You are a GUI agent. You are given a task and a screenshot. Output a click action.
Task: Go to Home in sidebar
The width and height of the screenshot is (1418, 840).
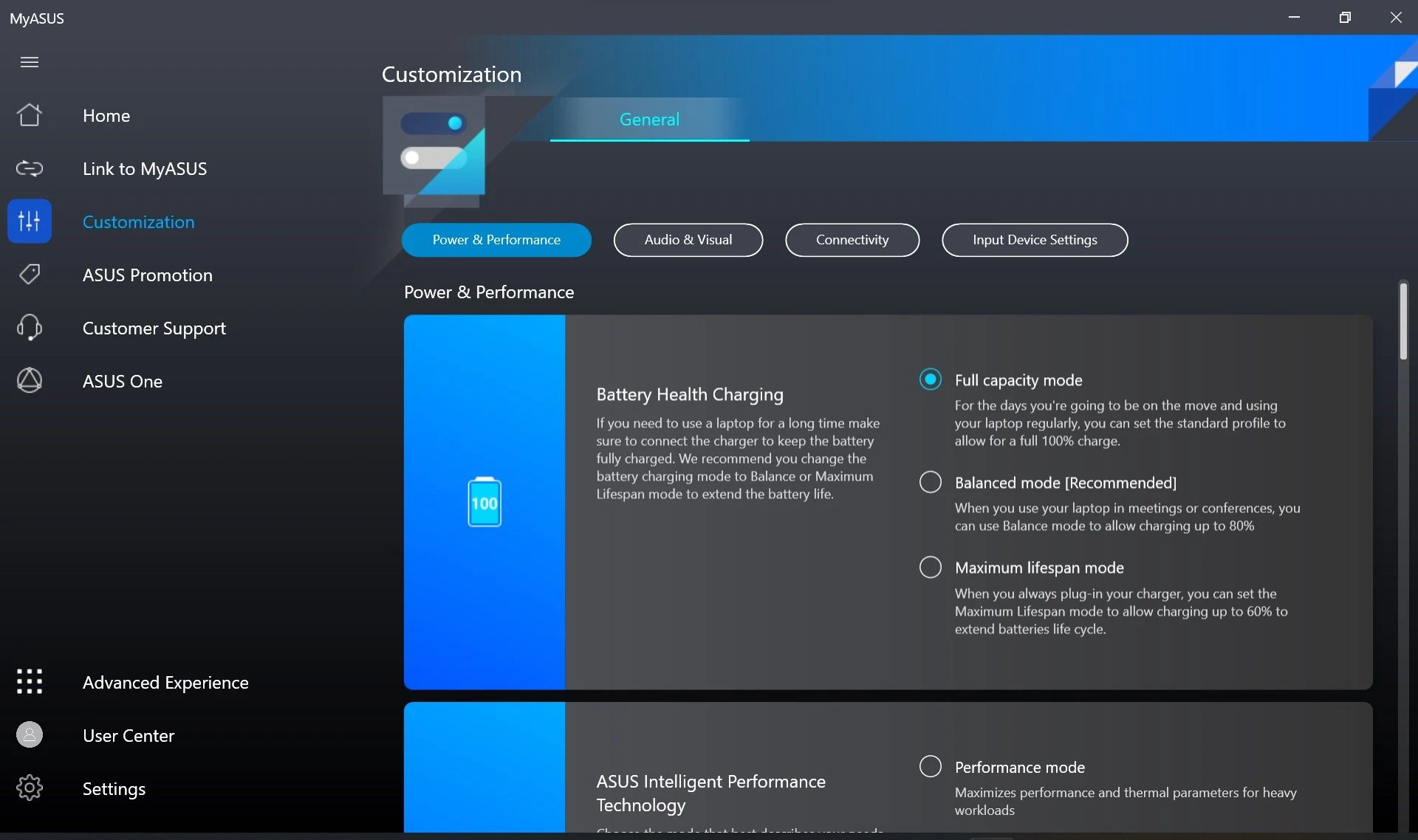coord(106,116)
